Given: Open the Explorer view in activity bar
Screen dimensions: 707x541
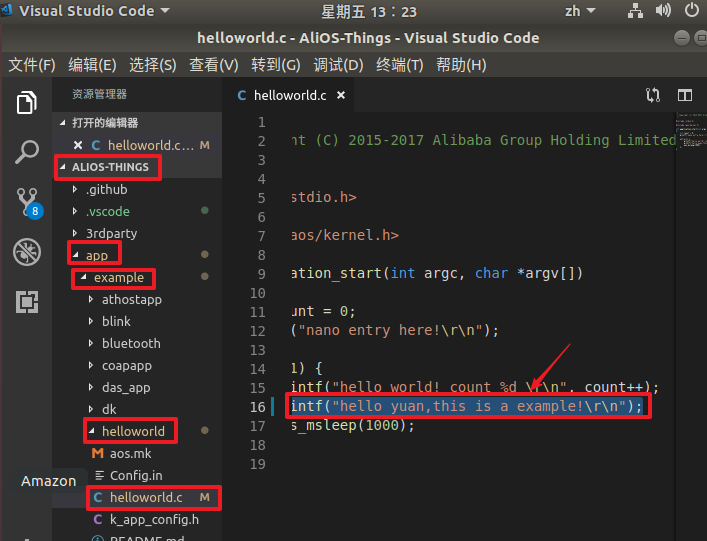Looking at the screenshot, I should click(x=27, y=103).
